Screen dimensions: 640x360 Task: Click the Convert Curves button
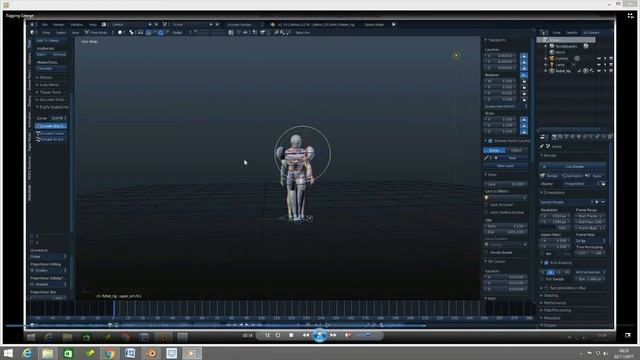click(51, 133)
